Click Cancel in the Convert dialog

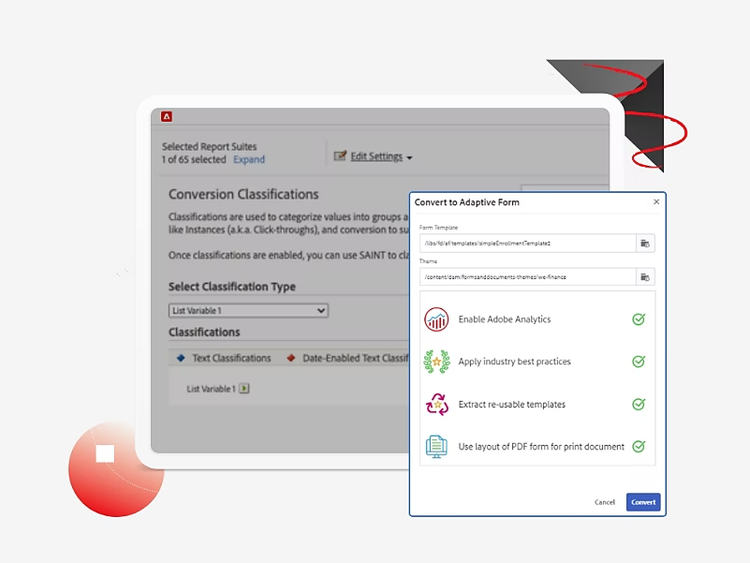605,502
